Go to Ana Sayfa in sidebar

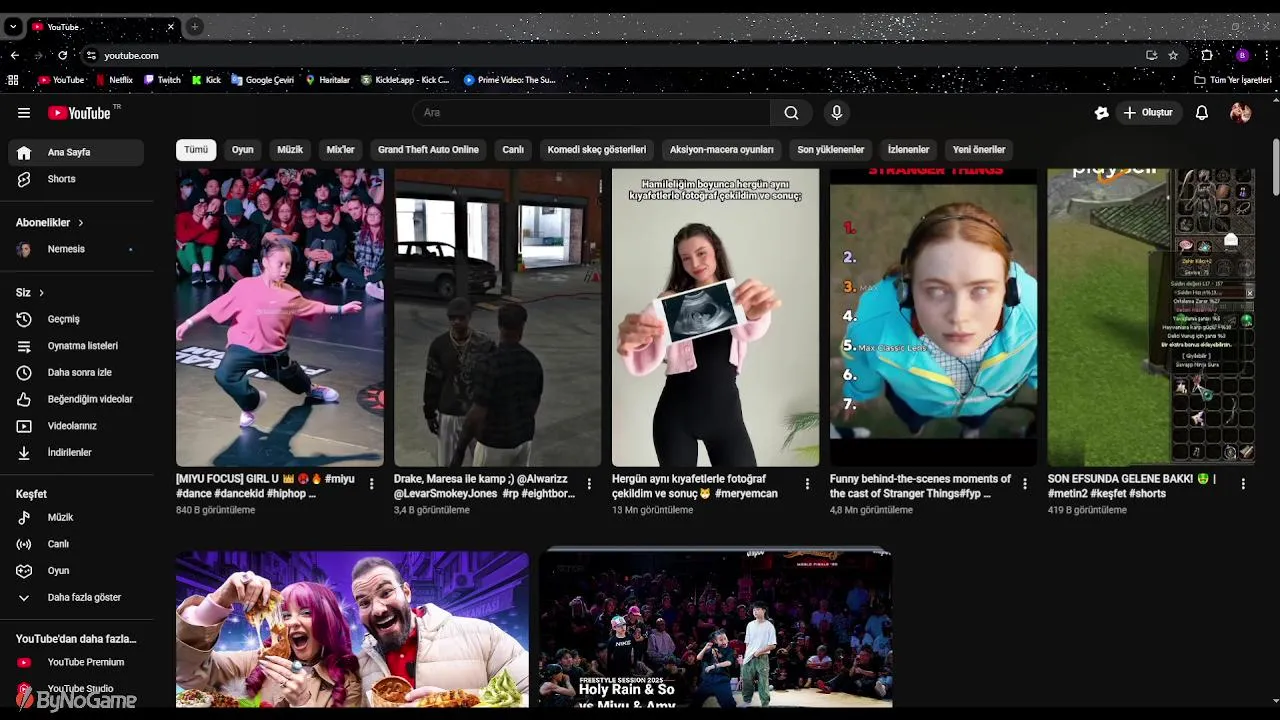[x=76, y=152]
